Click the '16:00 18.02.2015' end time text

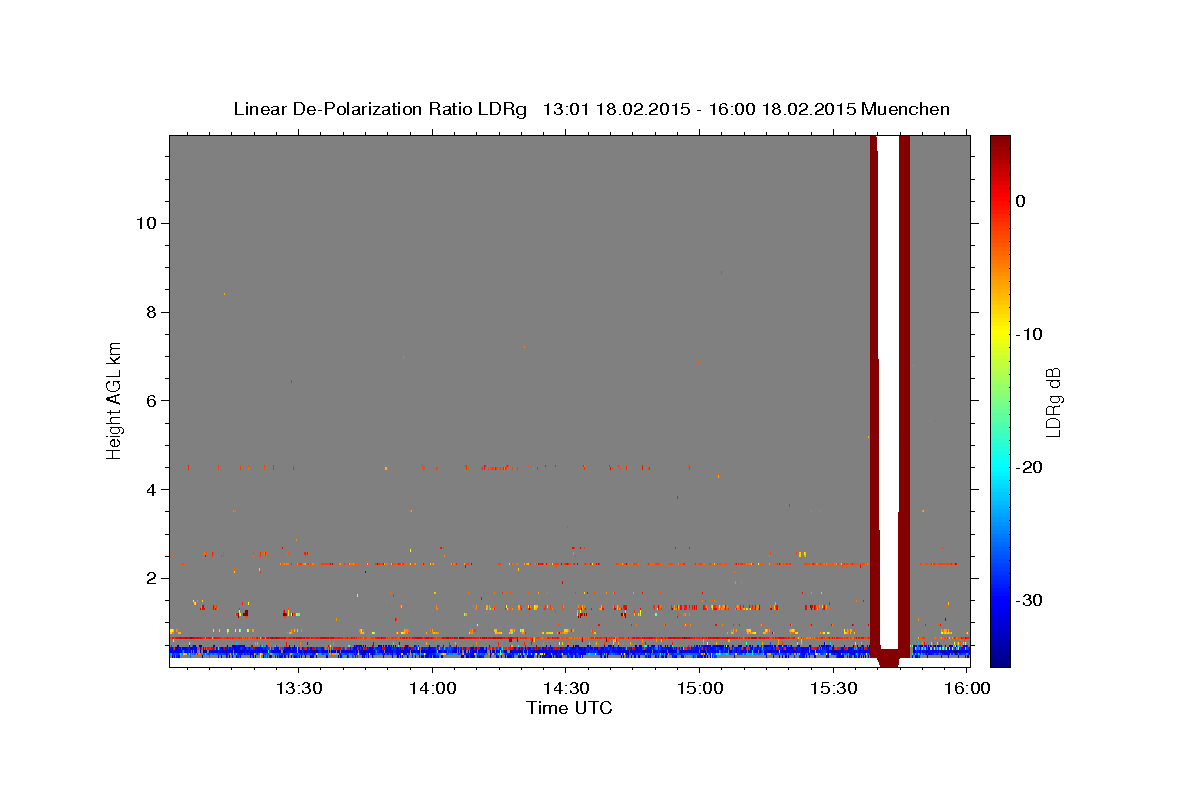point(781,109)
